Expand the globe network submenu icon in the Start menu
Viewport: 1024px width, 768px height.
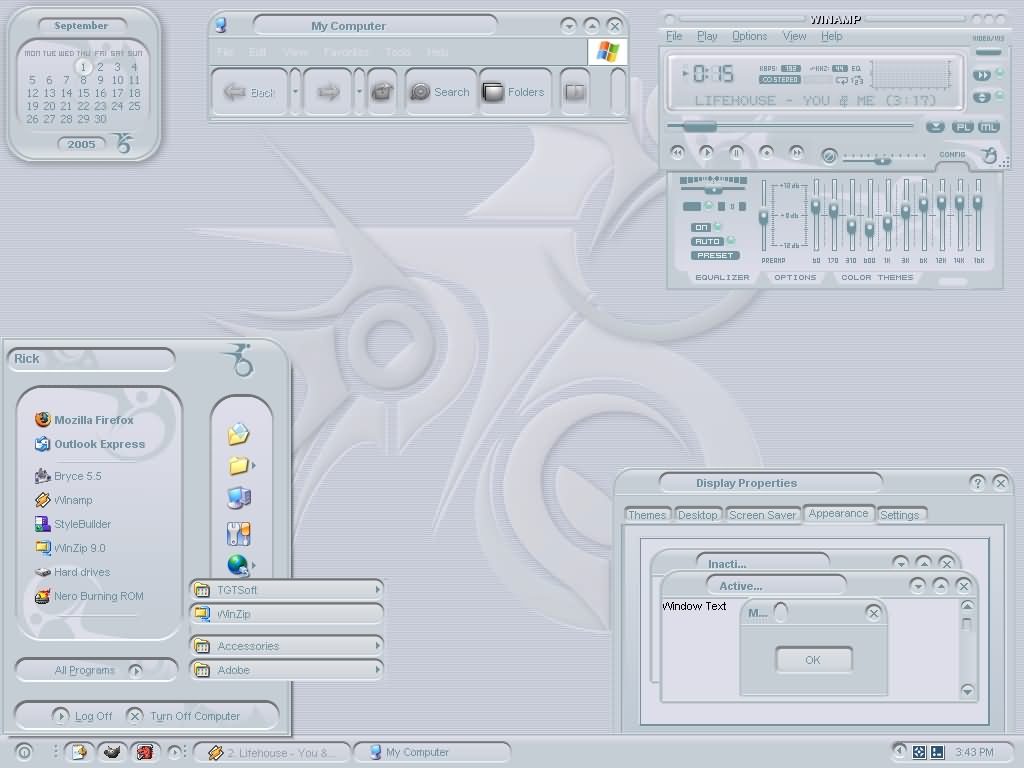coord(240,565)
